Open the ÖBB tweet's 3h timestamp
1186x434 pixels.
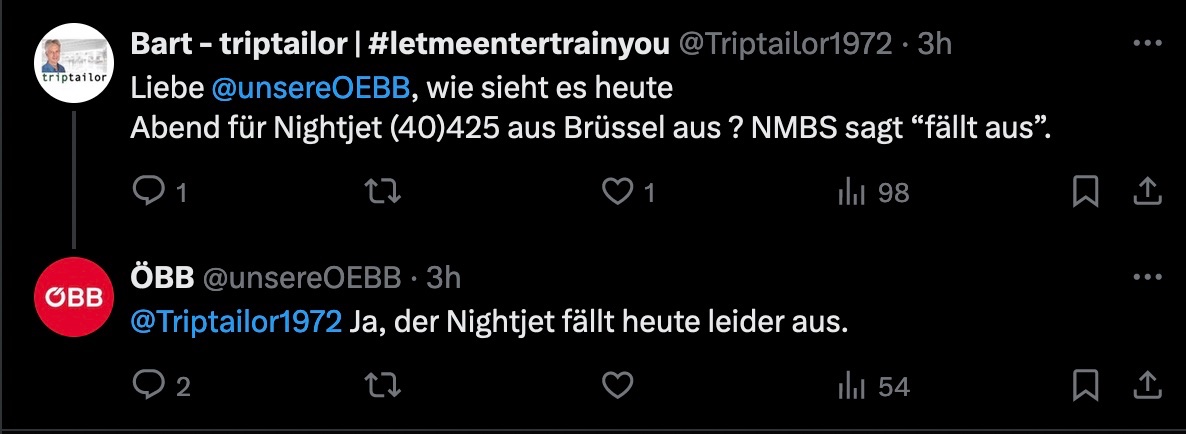[x=444, y=276]
